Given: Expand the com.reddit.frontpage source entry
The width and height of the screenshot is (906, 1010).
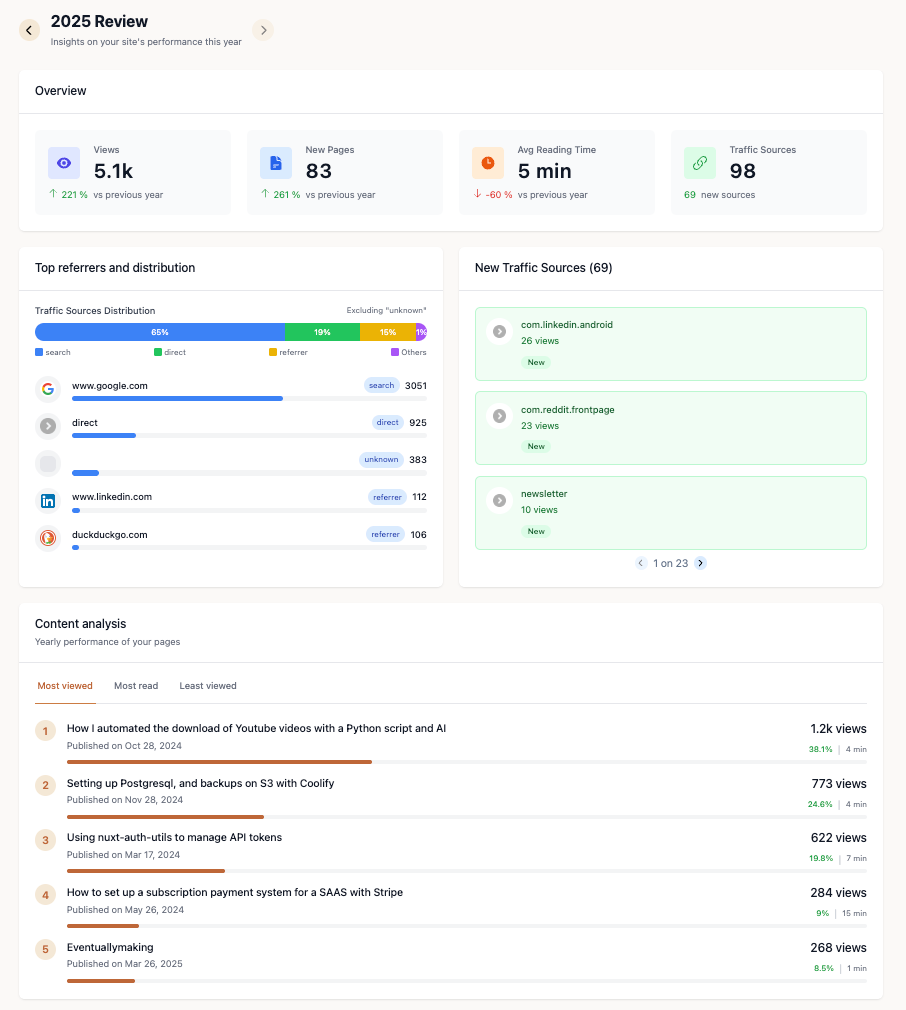Looking at the screenshot, I should point(498,415).
